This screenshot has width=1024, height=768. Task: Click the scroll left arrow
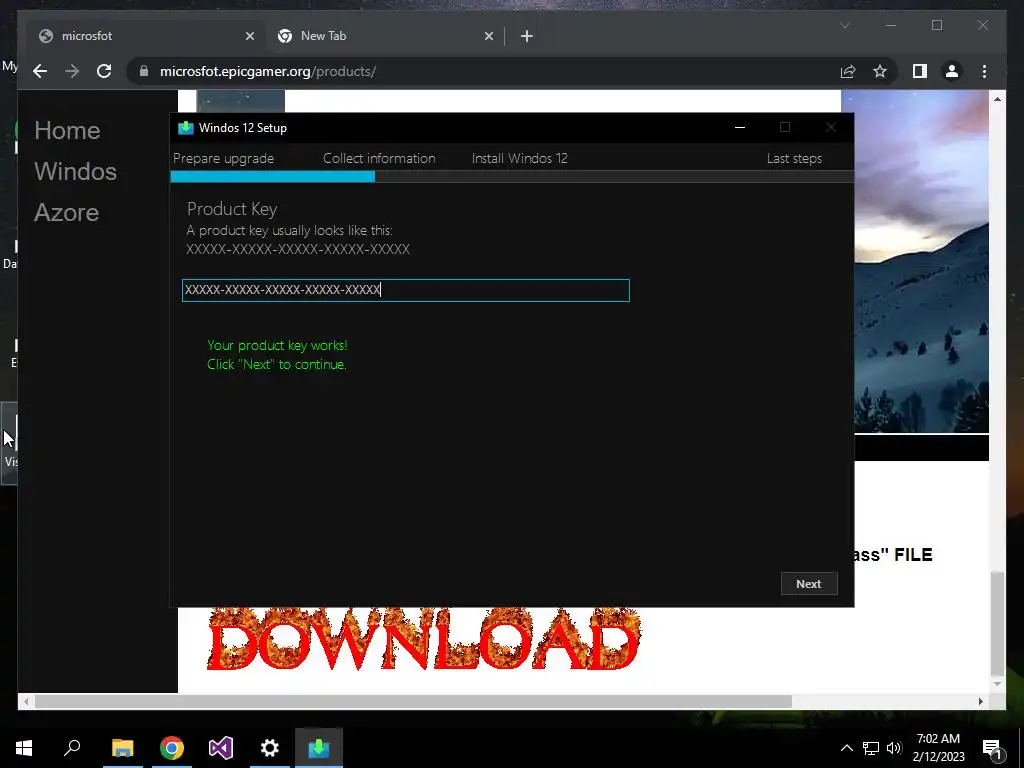(25, 701)
